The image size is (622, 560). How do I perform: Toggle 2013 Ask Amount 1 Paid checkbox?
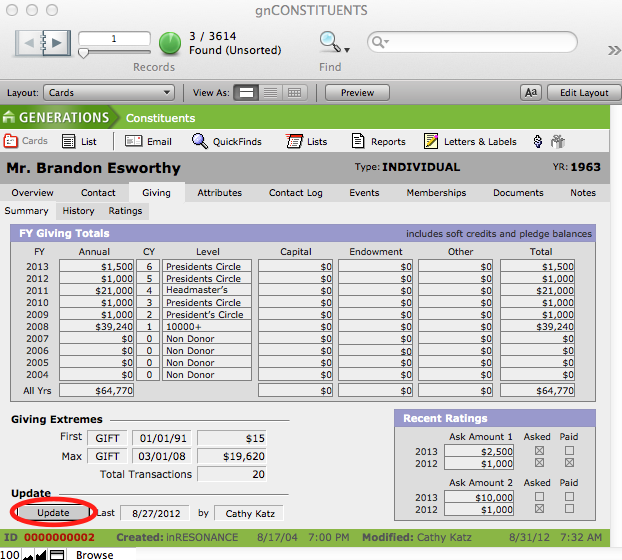pyautogui.click(x=569, y=450)
